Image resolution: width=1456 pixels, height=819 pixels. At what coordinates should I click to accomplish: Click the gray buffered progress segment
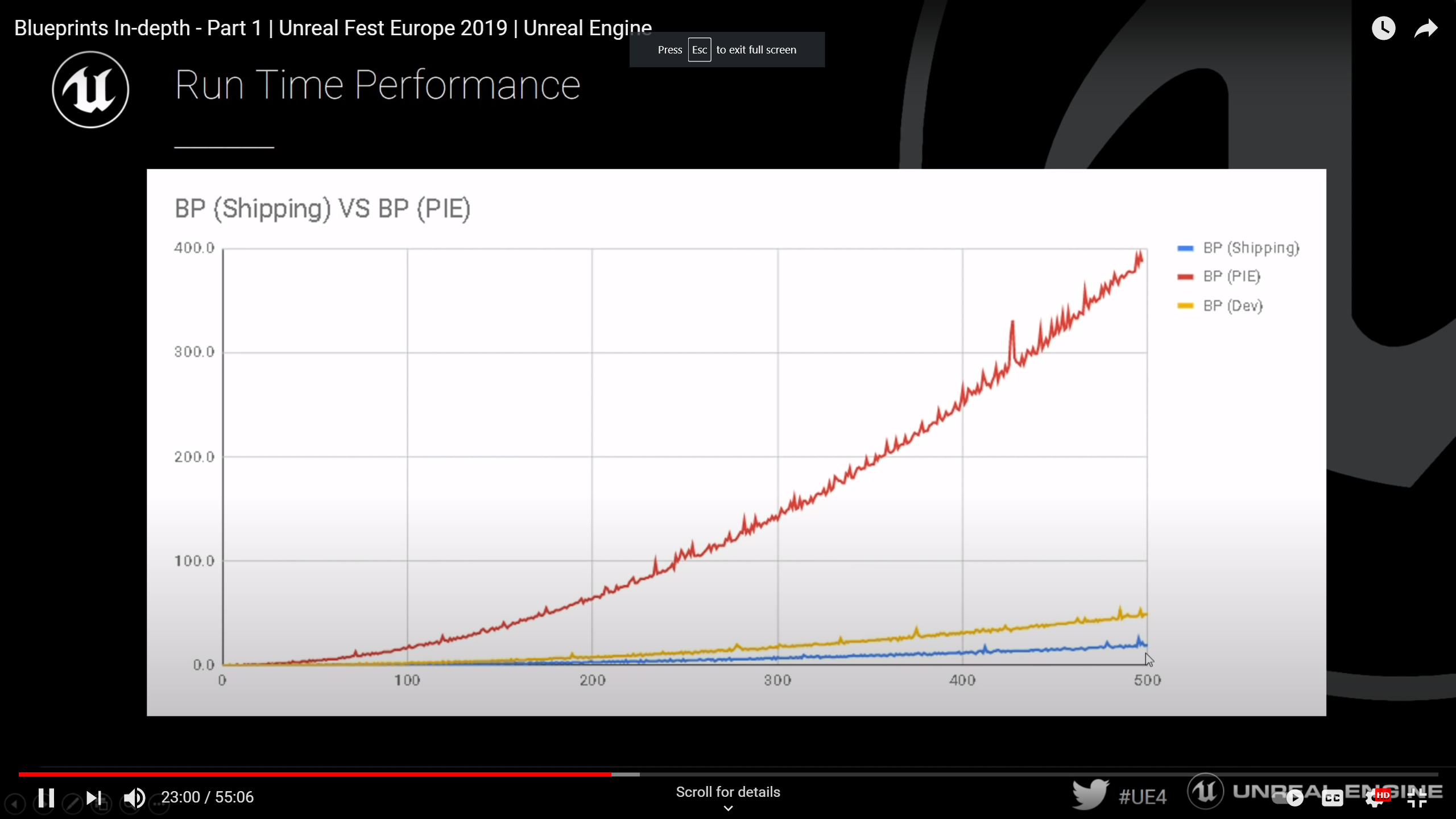pos(626,774)
